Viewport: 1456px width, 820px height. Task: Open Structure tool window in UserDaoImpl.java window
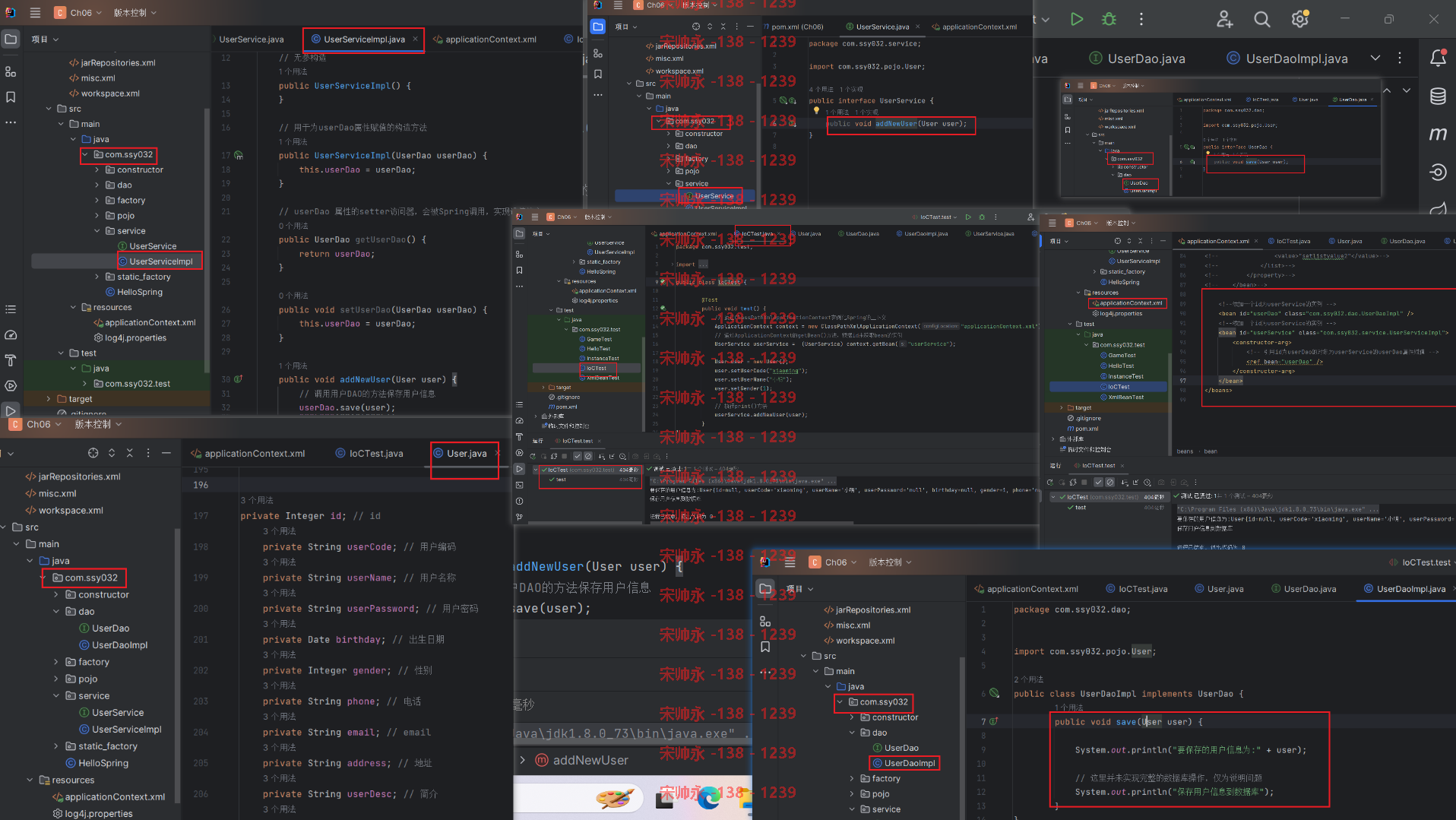(765, 622)
